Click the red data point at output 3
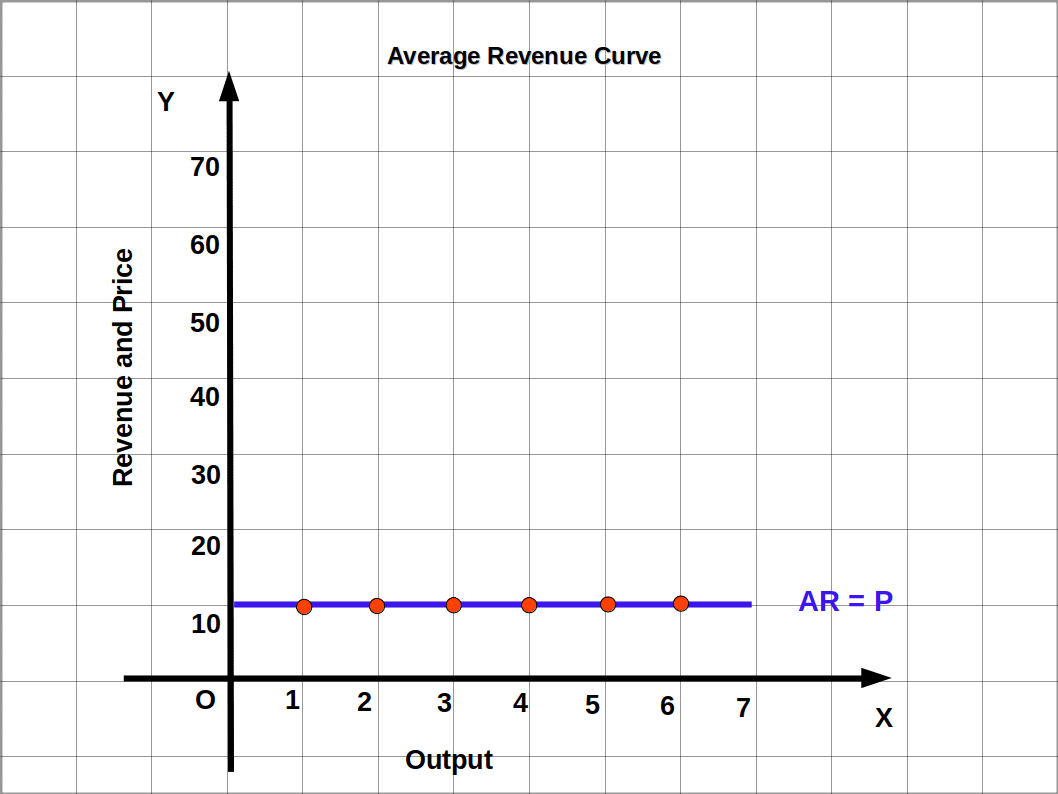 coord(454,605)
